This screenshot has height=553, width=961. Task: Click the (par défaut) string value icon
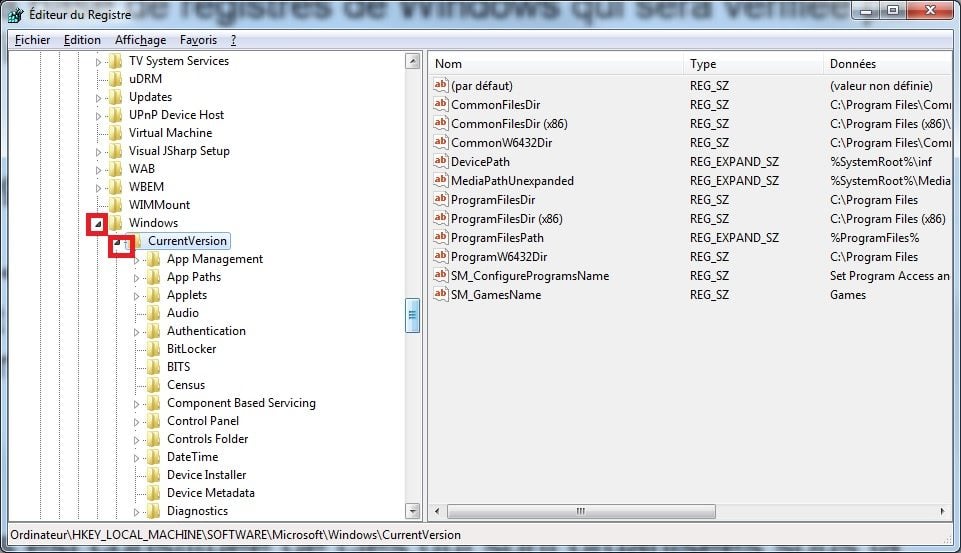[x=441, y=85]
